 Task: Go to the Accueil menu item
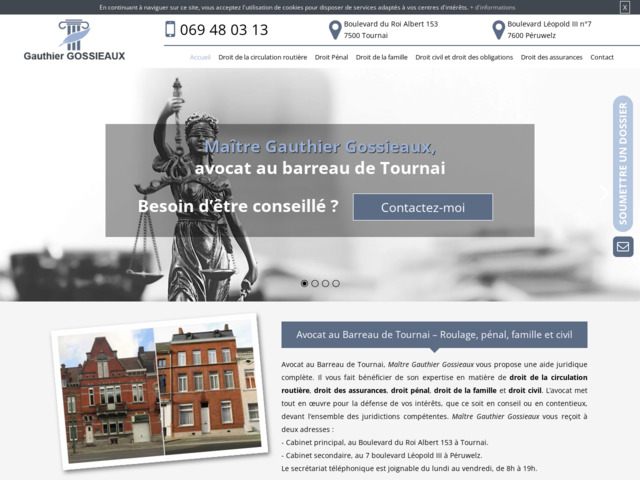(200, 58)
